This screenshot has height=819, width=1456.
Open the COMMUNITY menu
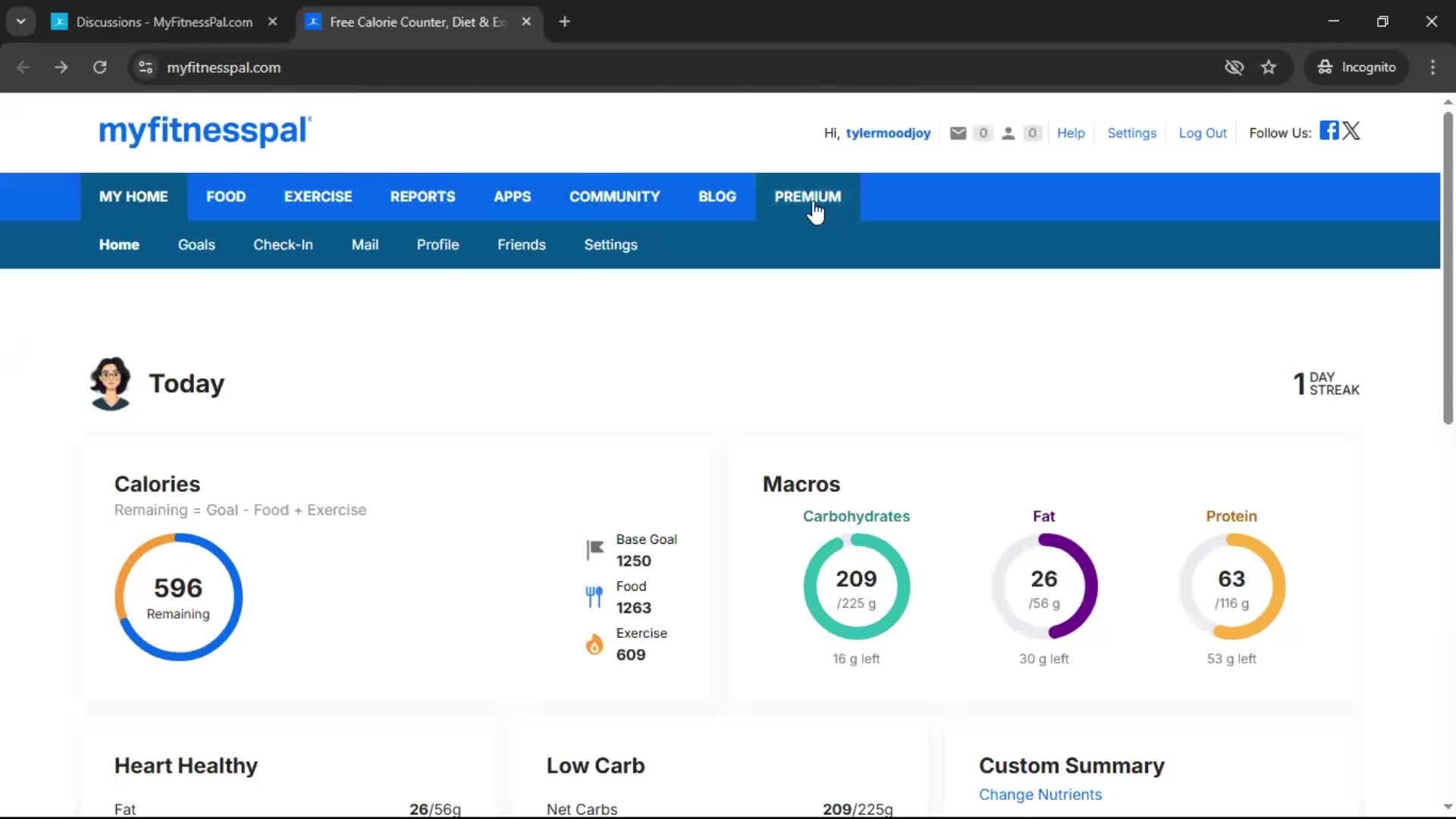tap(614, 197)
